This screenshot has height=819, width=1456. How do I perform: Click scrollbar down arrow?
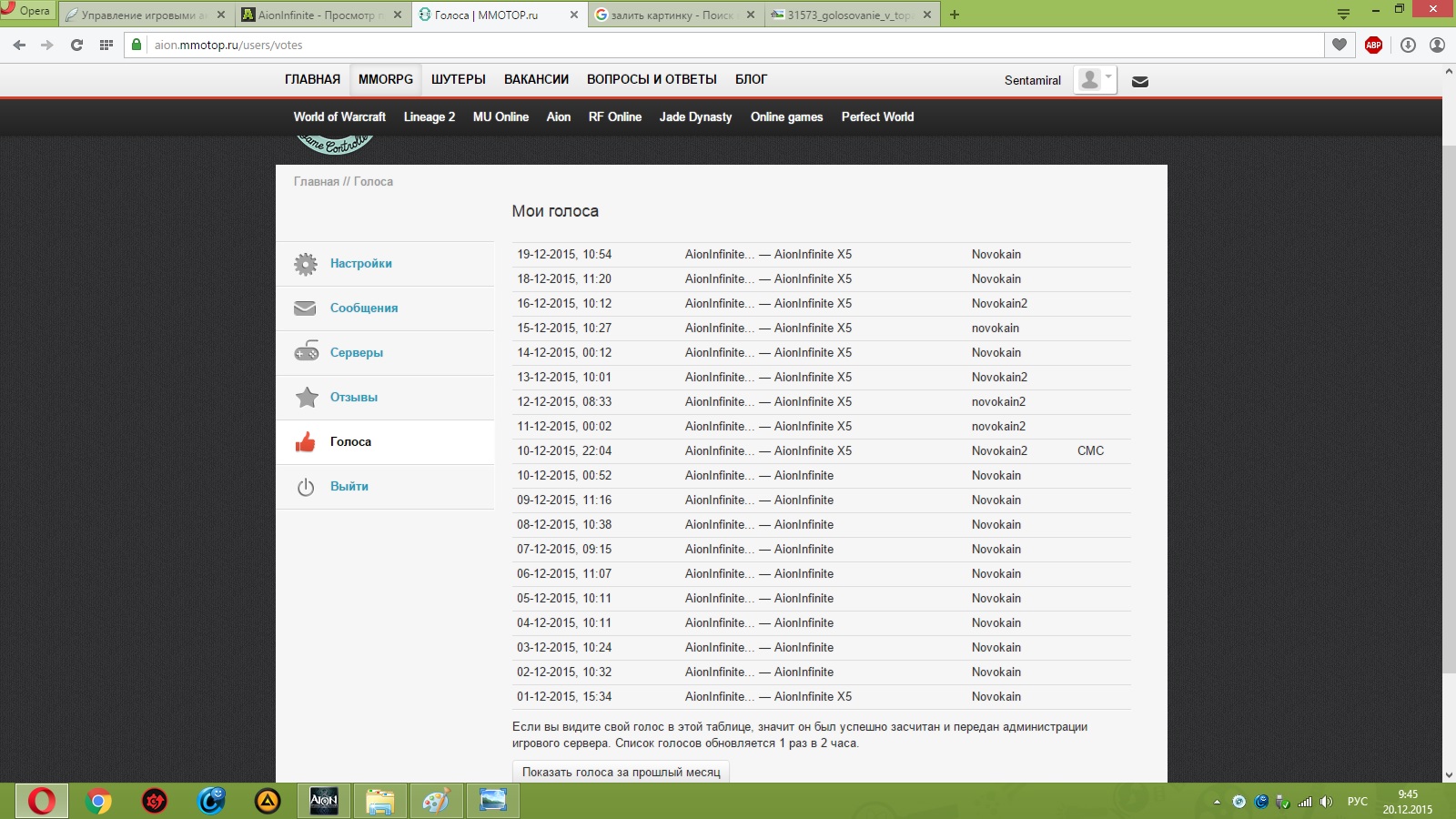(x=1449, y=775)
